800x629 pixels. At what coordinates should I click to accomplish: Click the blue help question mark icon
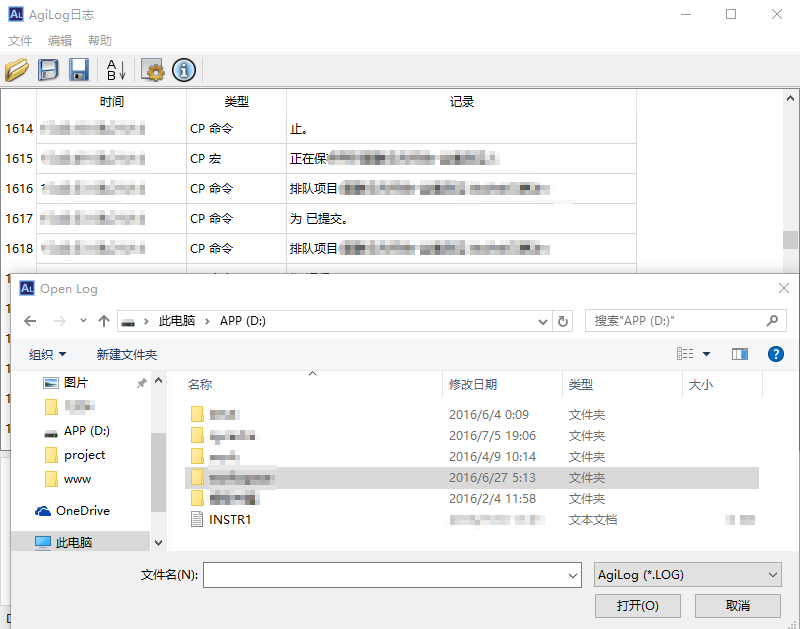(775, 354)
